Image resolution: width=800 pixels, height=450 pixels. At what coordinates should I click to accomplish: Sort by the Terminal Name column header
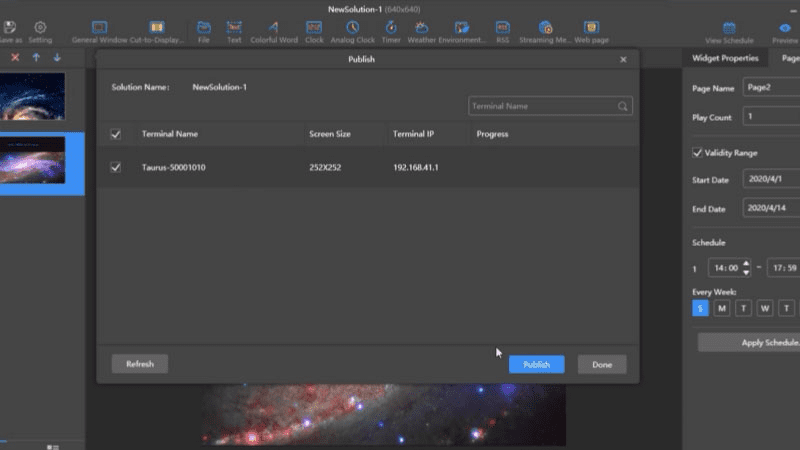coord(170,134)
